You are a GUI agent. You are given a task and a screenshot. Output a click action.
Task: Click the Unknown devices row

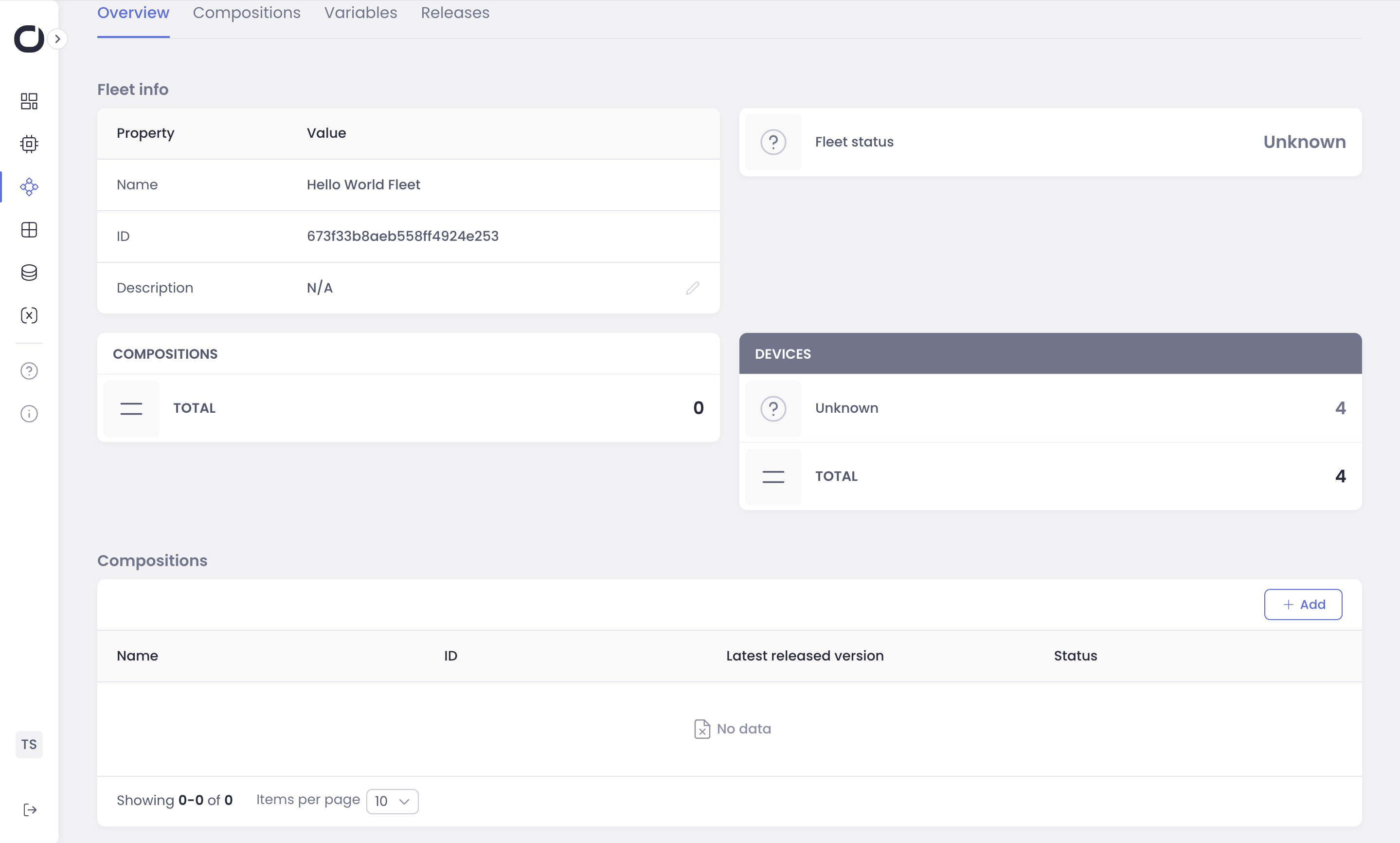tap(1050, 408)
